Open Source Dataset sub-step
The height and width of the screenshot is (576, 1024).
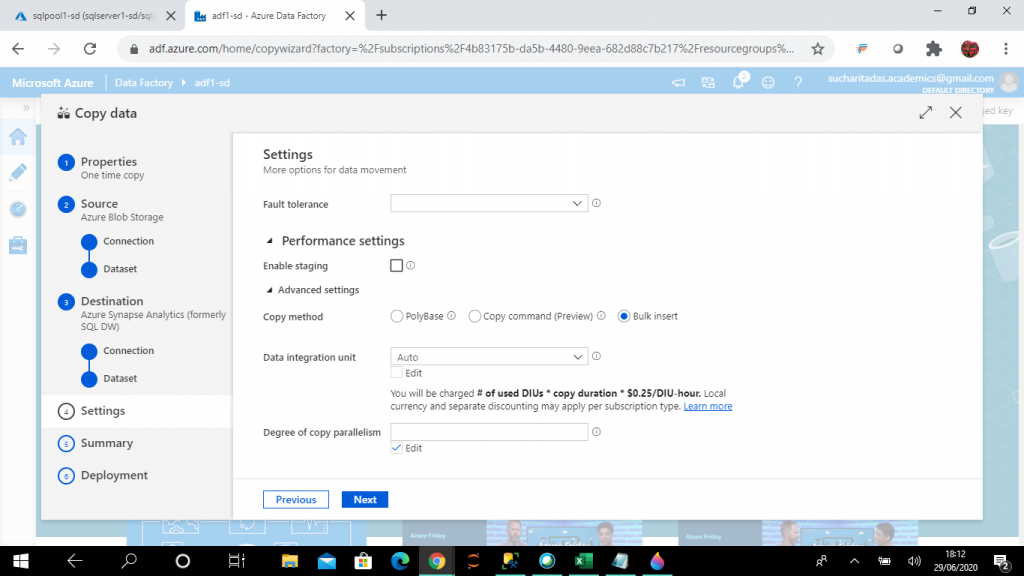click(x=120, y=268)
